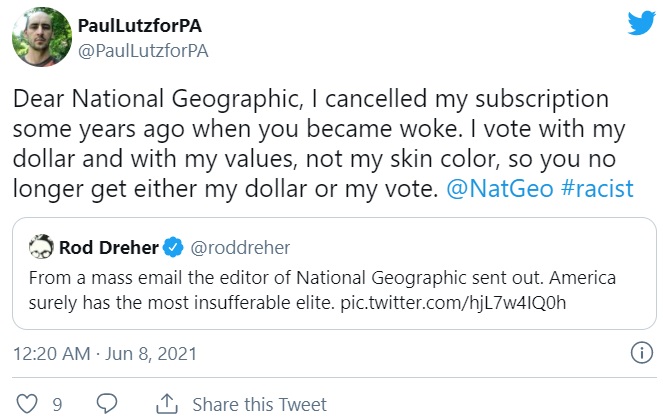The width and height of the screenshot is (663, 420).
Task: Click the like count 9
Action: pyautogui.click(x=58, y=404)
